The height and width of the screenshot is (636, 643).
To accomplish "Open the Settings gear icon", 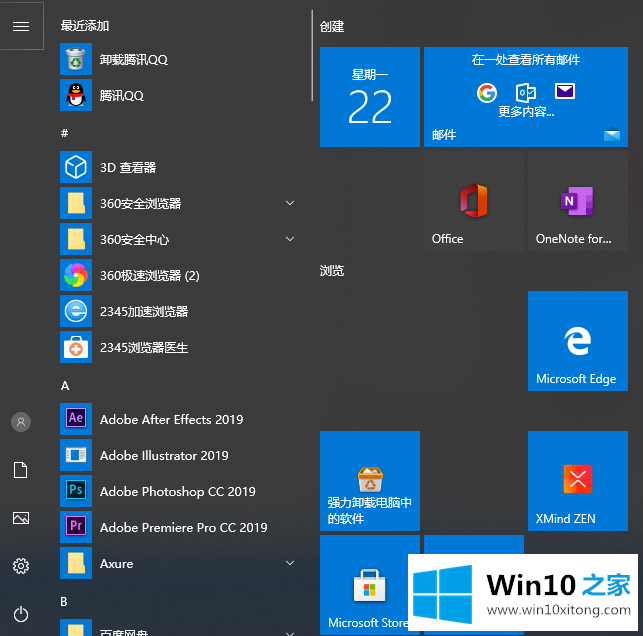I will tap(21, 566).
